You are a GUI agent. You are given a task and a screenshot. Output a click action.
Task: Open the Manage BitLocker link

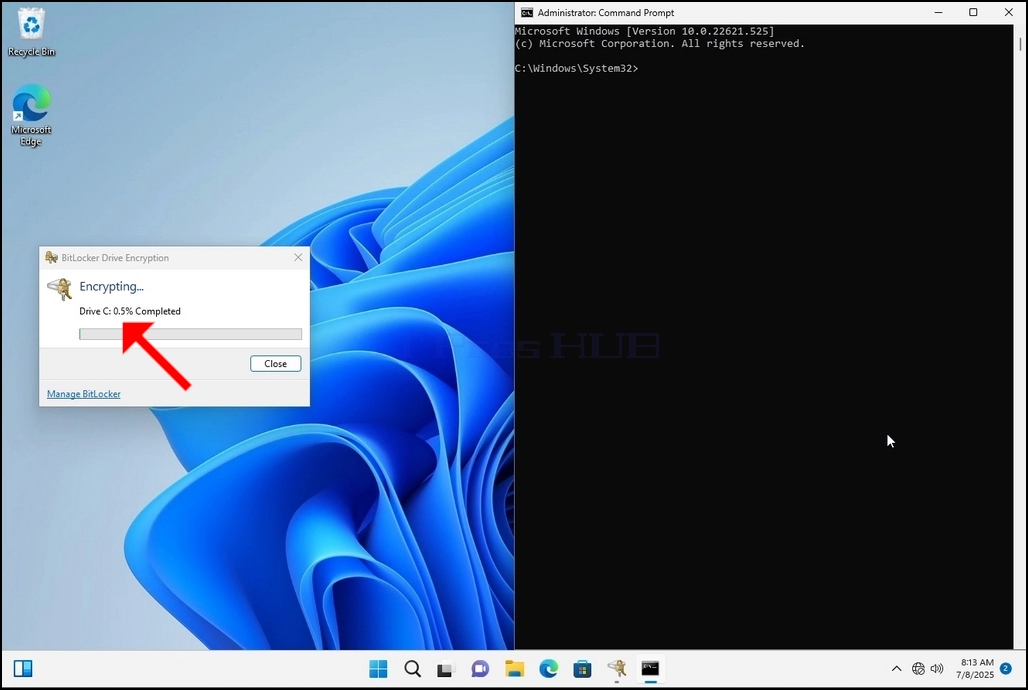point(83,394)
